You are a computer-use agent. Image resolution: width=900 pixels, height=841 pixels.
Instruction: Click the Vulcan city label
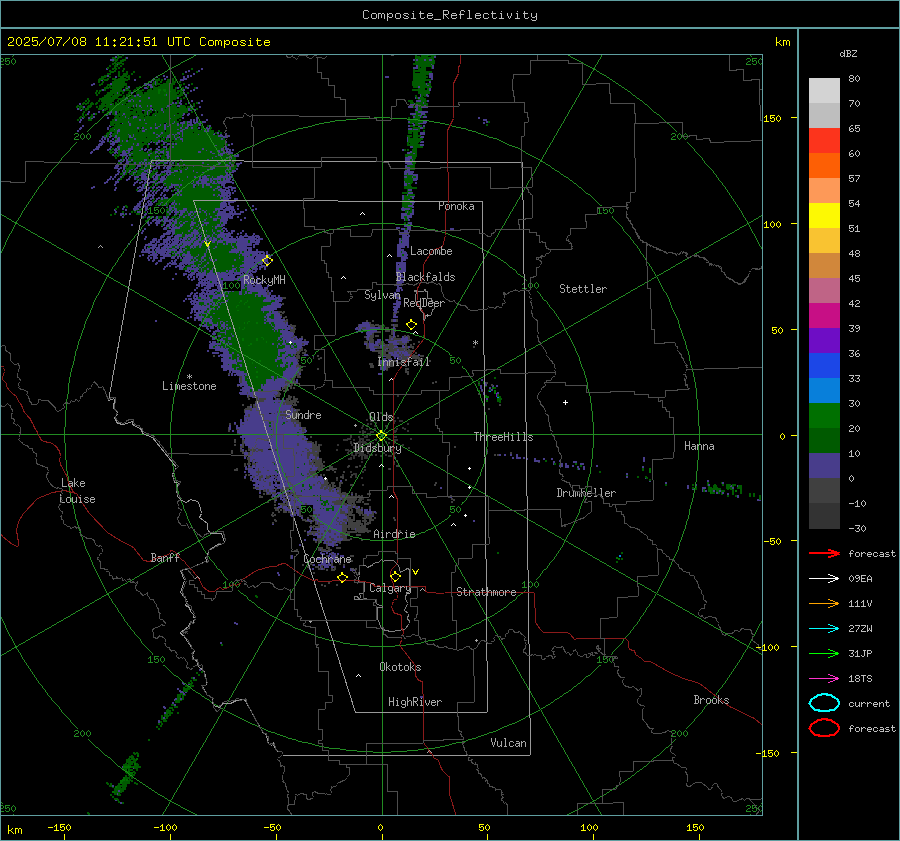pos(509,743)
